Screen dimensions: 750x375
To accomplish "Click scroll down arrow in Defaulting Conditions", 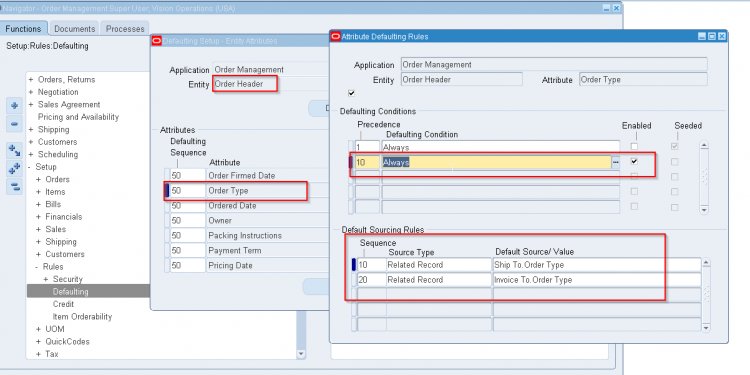I will pos(704,210).
